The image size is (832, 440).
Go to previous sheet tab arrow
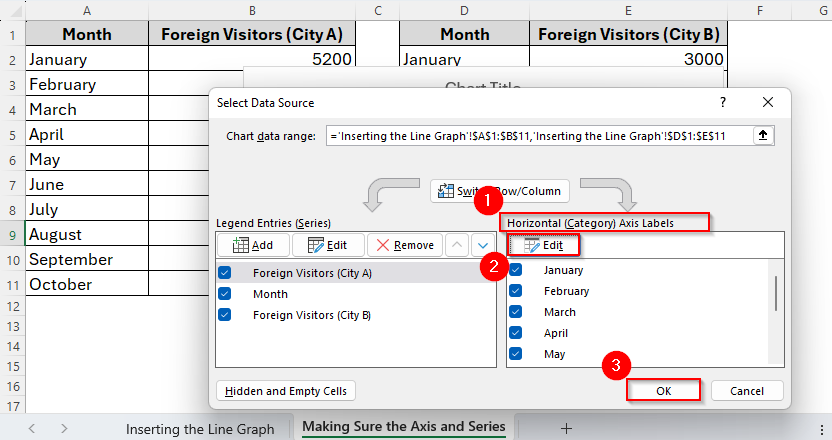tap(31, 428)
